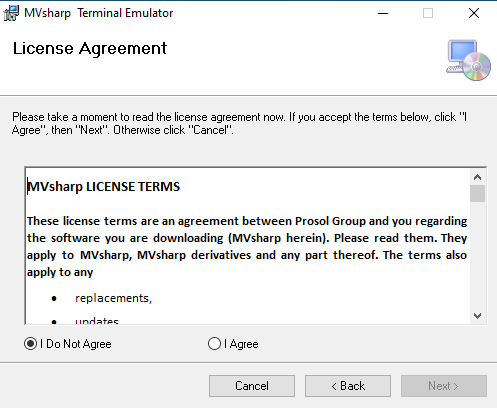Viewport: 497px width, 408px height.
Task: Go back with the '< Back' button
Action: tap(348, 386)
